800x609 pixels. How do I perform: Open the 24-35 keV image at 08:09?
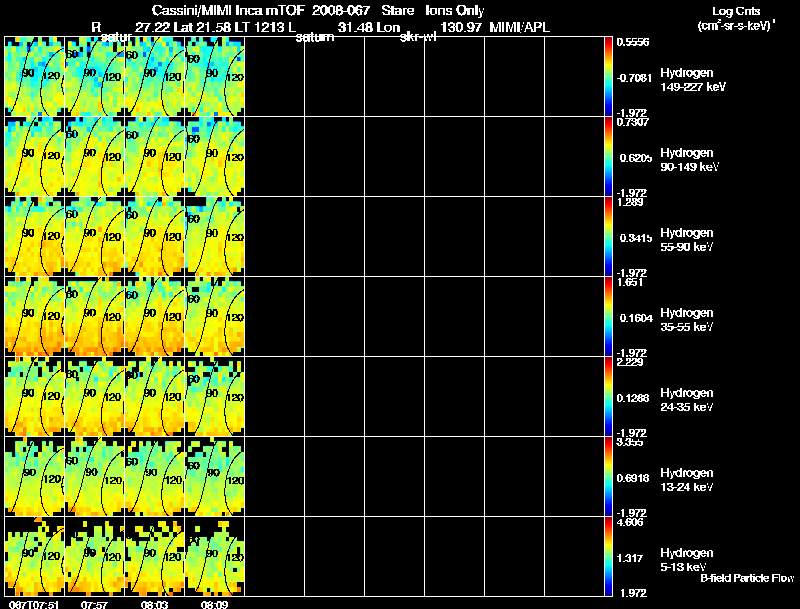(215, 397)
